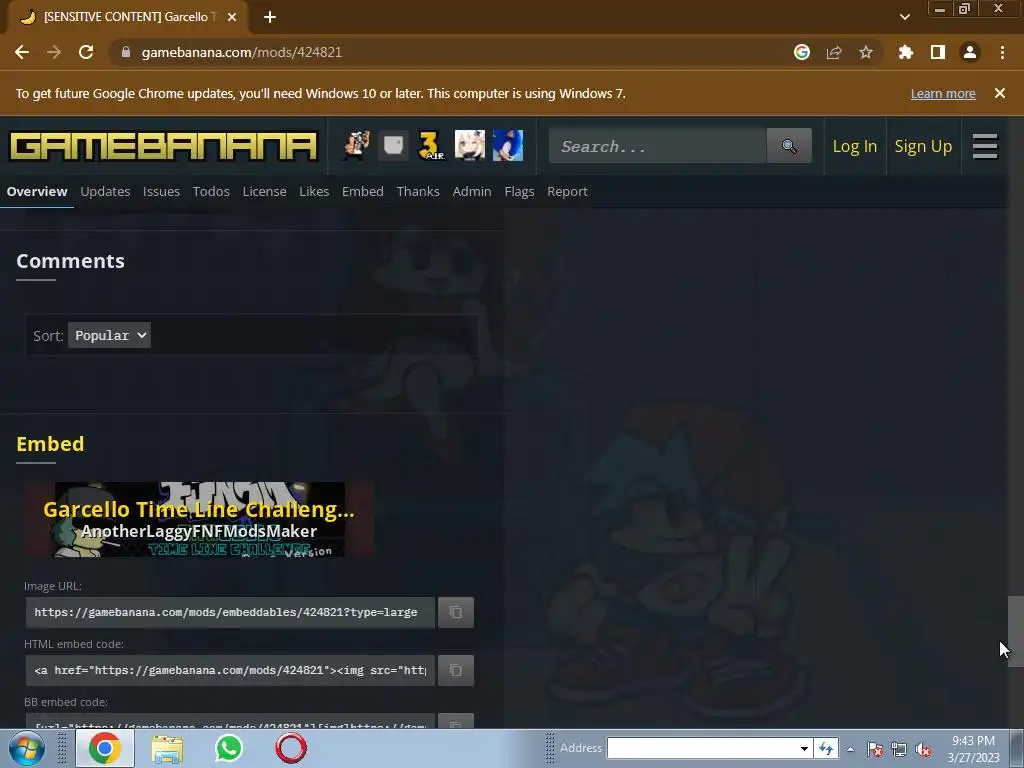Select the Image URL field
This screenshot has width=1024, height=768.
(x=230, y=612)
